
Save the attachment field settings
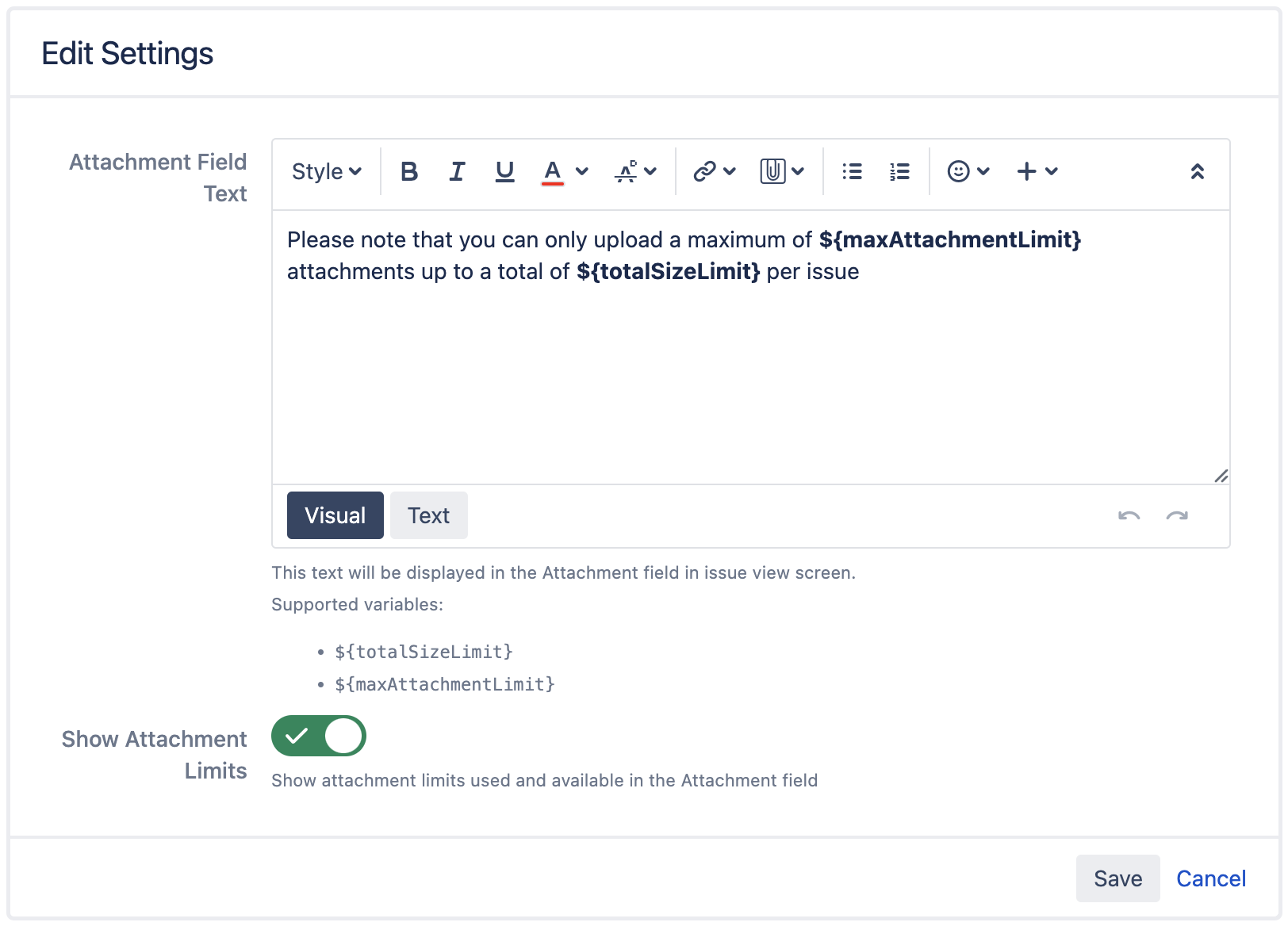(1117, 878)
